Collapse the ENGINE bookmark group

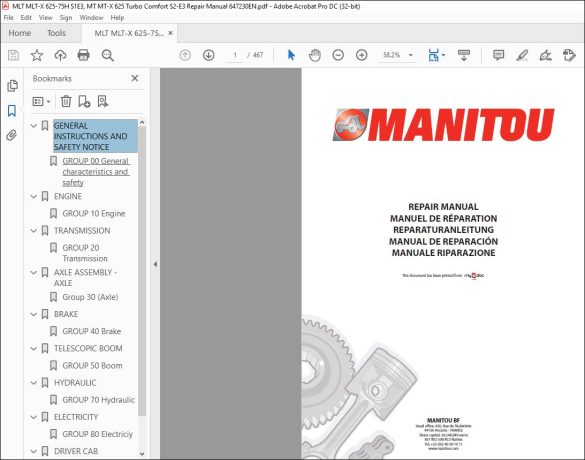[34, 197]
